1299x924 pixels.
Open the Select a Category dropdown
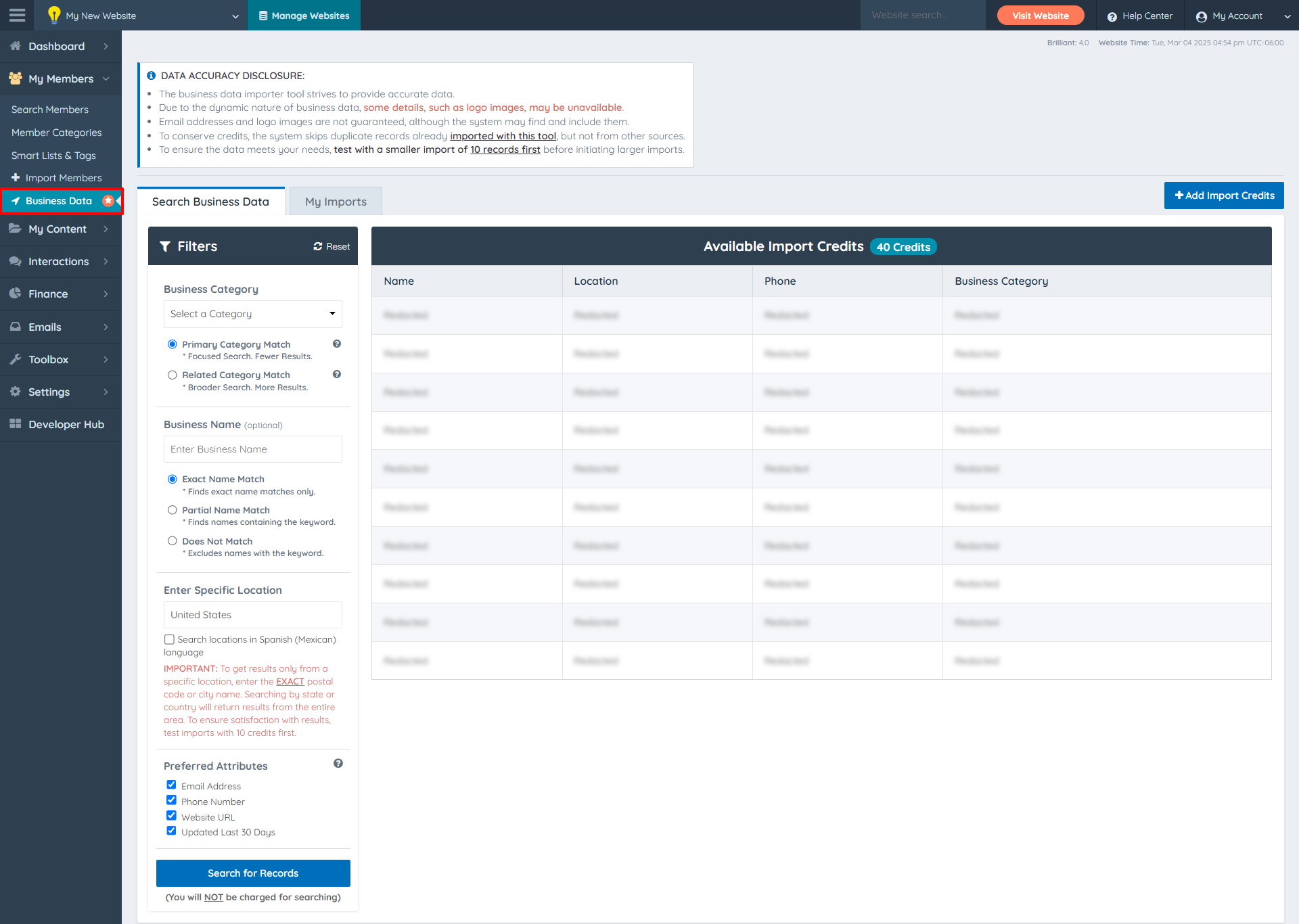[x=252, y=314]
